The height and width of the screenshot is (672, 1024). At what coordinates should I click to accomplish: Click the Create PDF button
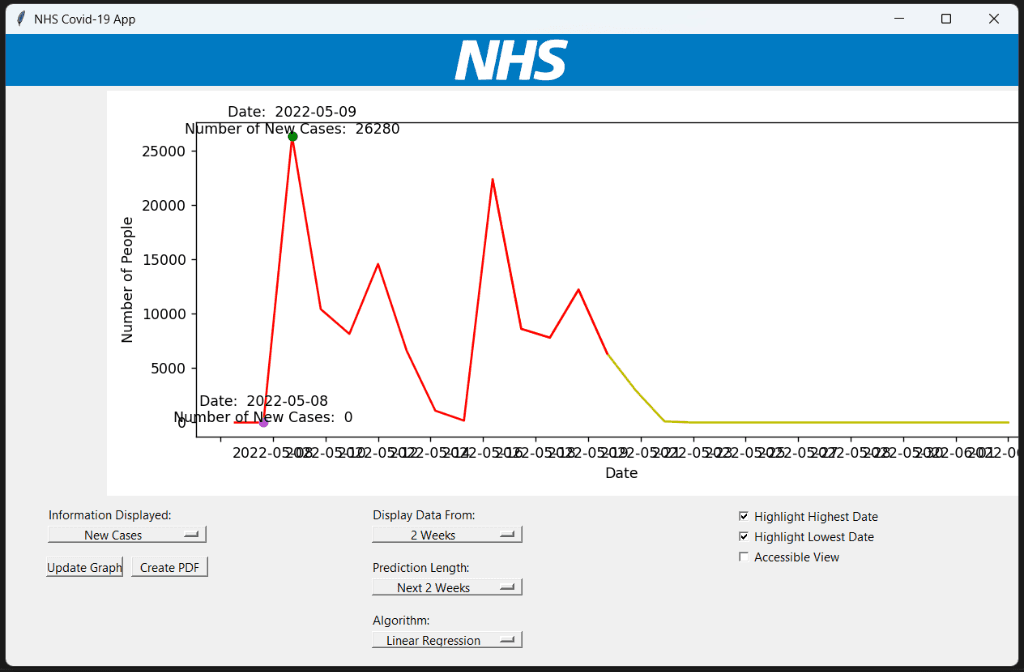coord(170,568)
